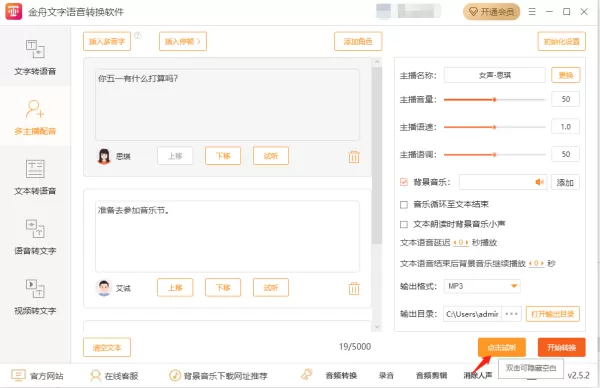Click the version text v2.5.2
Image resolution: width=600 pixels, height=388 pixels.
click(x=578, y=375)
